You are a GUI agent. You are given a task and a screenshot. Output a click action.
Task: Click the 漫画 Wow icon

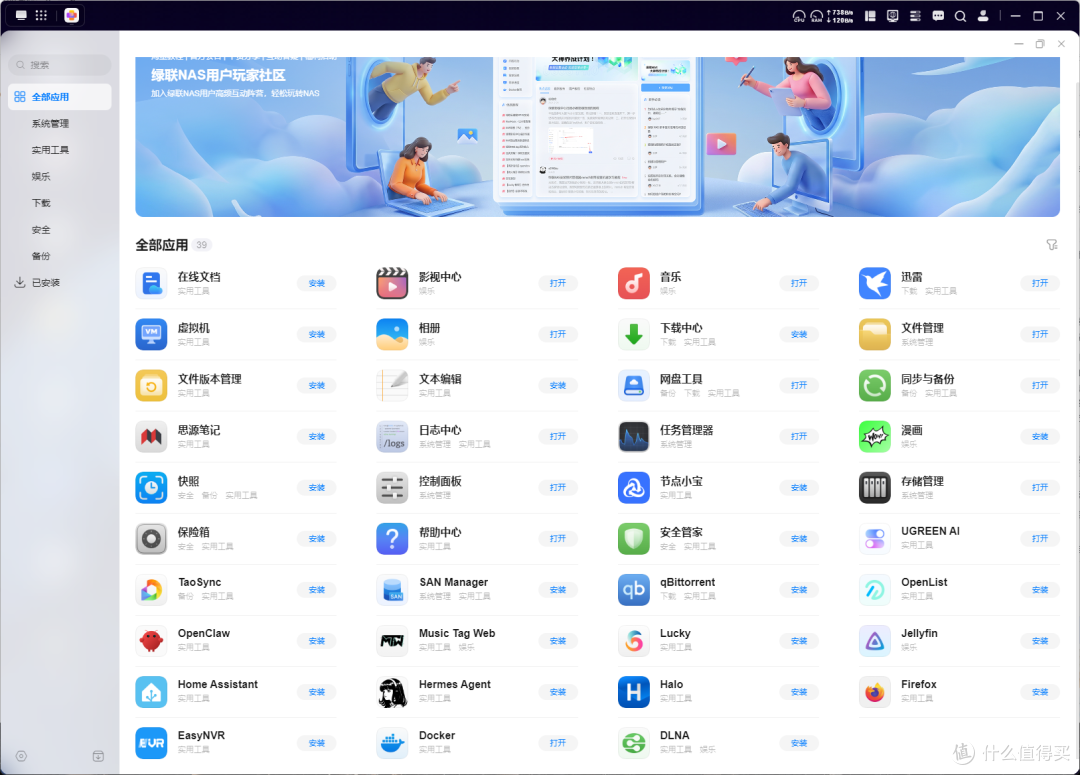click(875, 437)
